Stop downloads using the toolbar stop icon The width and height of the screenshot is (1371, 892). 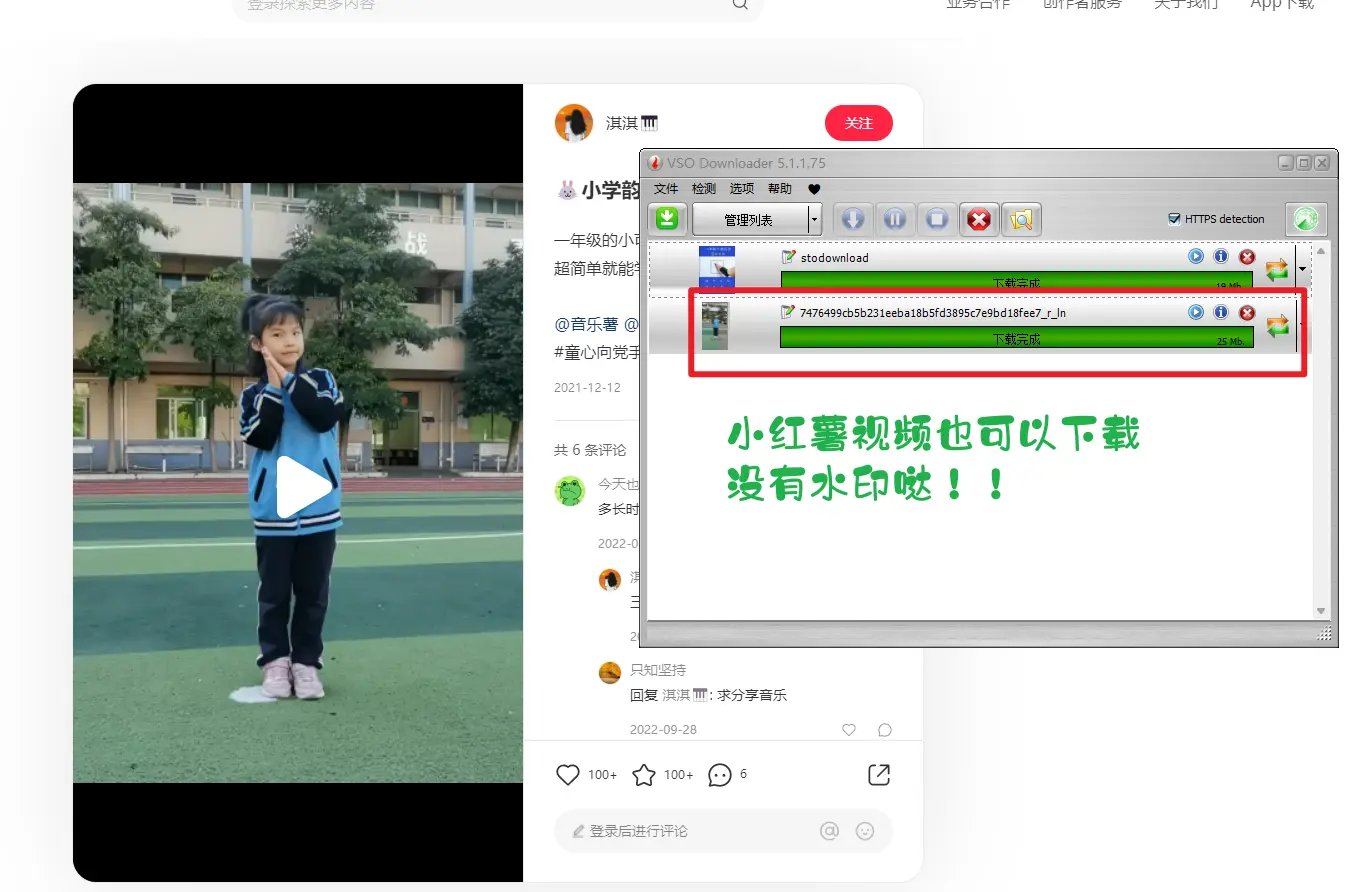[x=937, y=219]
